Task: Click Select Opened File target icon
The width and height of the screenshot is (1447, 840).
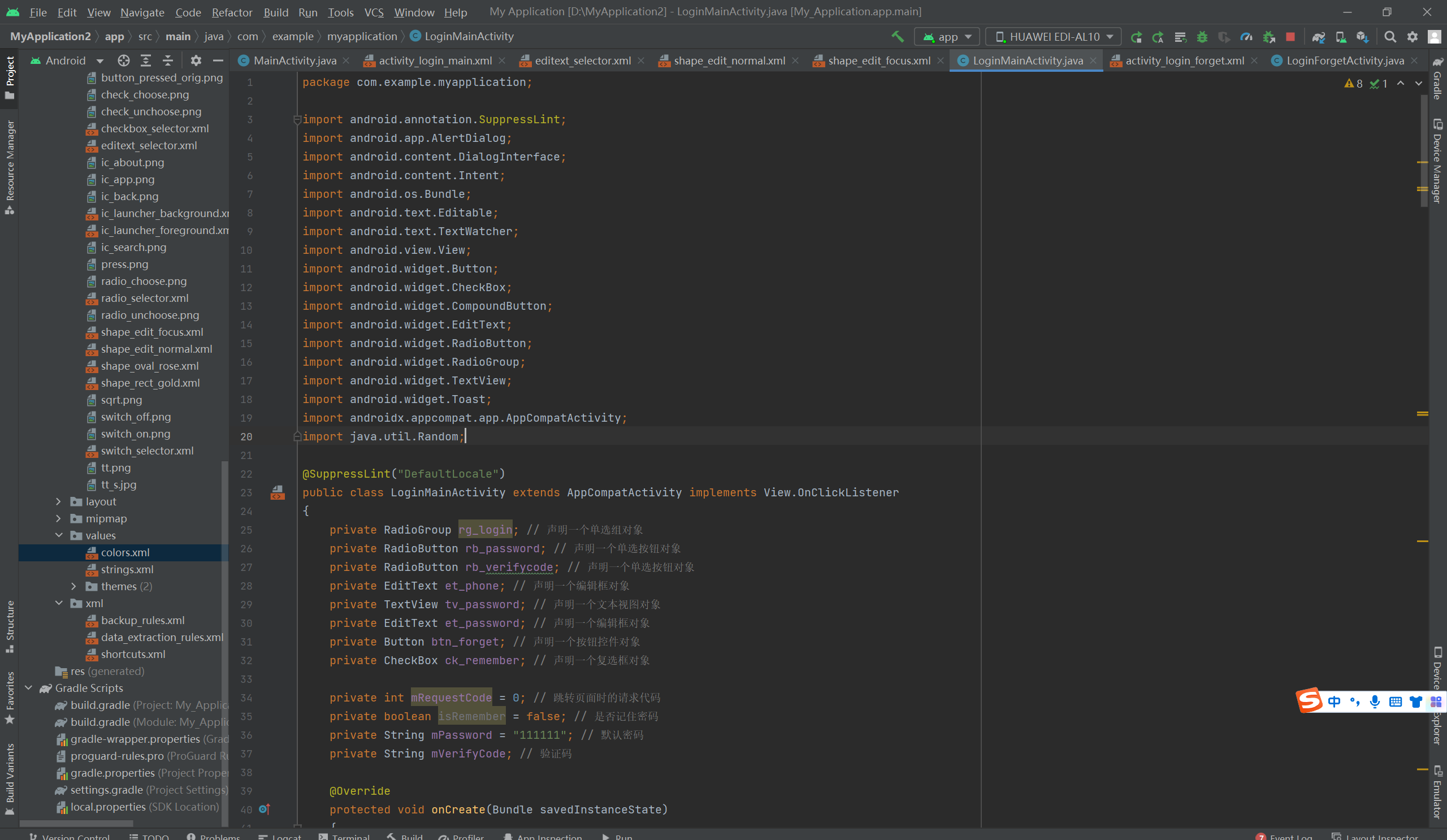Action: (x=123, y=60)
